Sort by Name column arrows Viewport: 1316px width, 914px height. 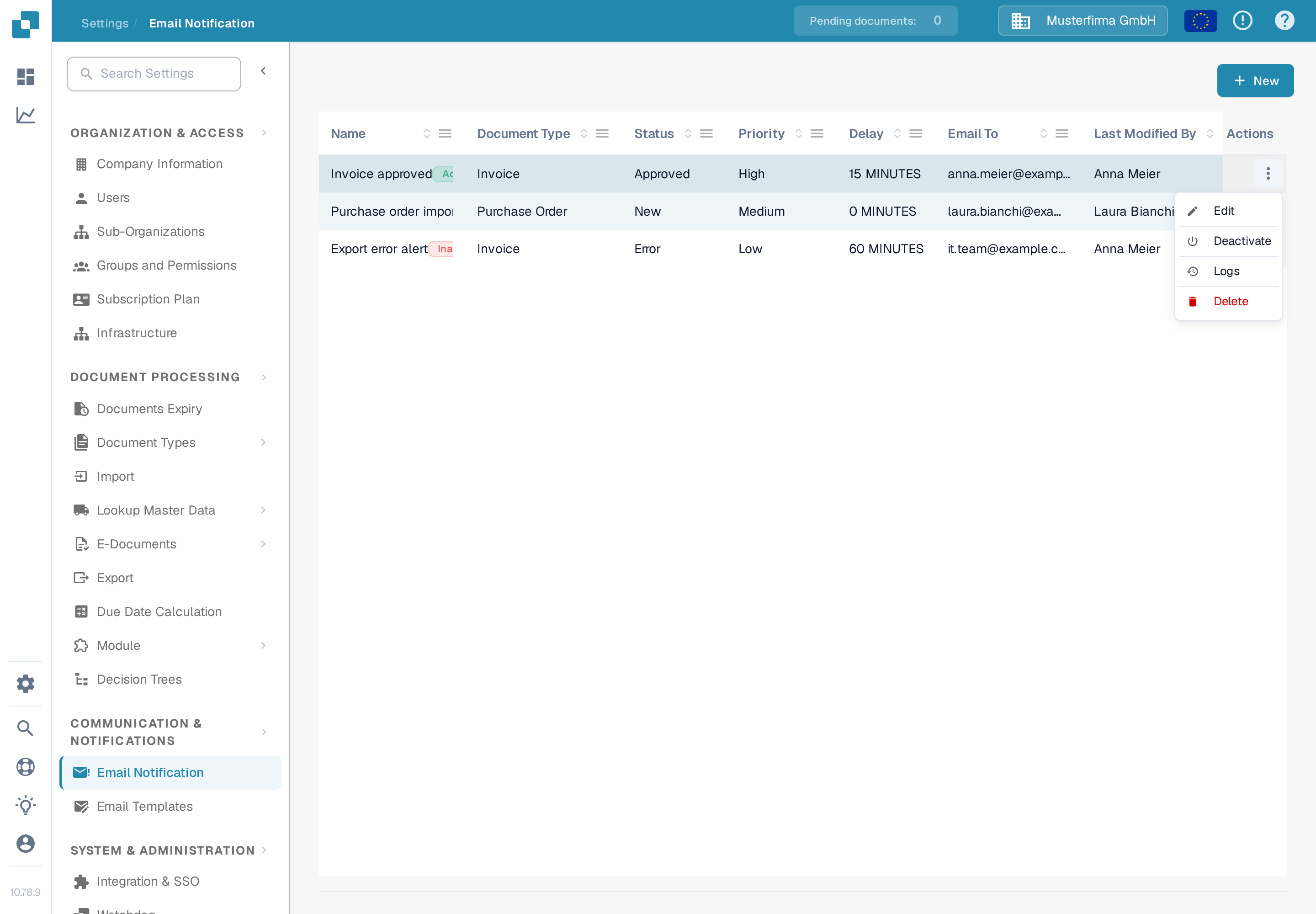(426, 133)
